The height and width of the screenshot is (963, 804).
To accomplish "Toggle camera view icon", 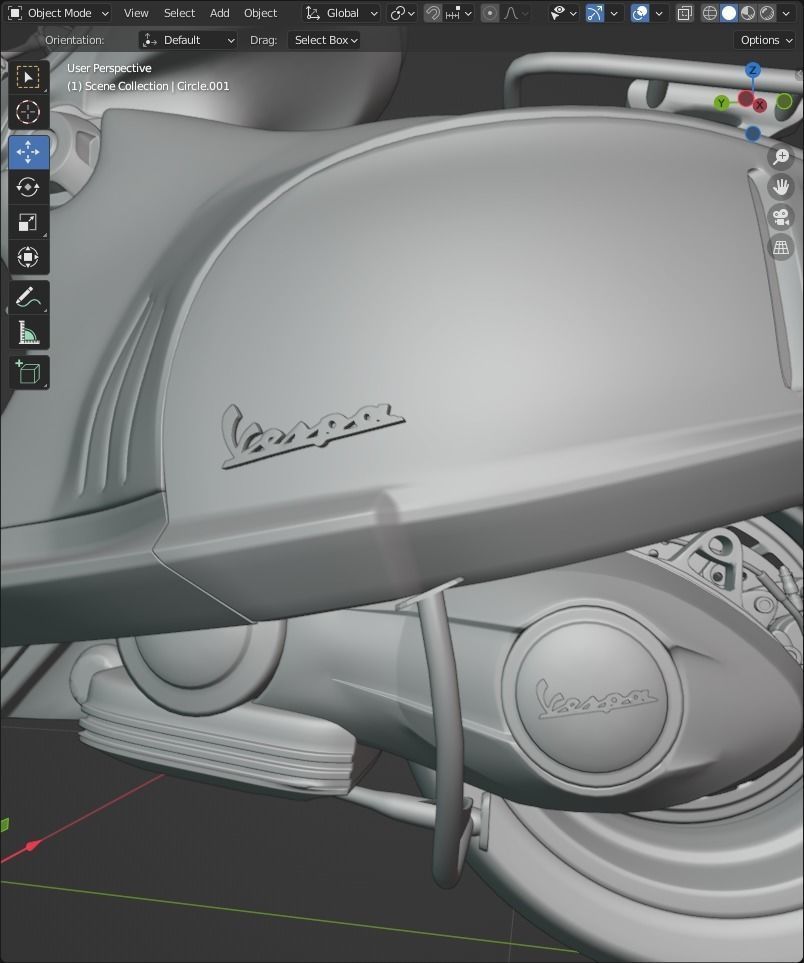I will click(x=781, y=217).
